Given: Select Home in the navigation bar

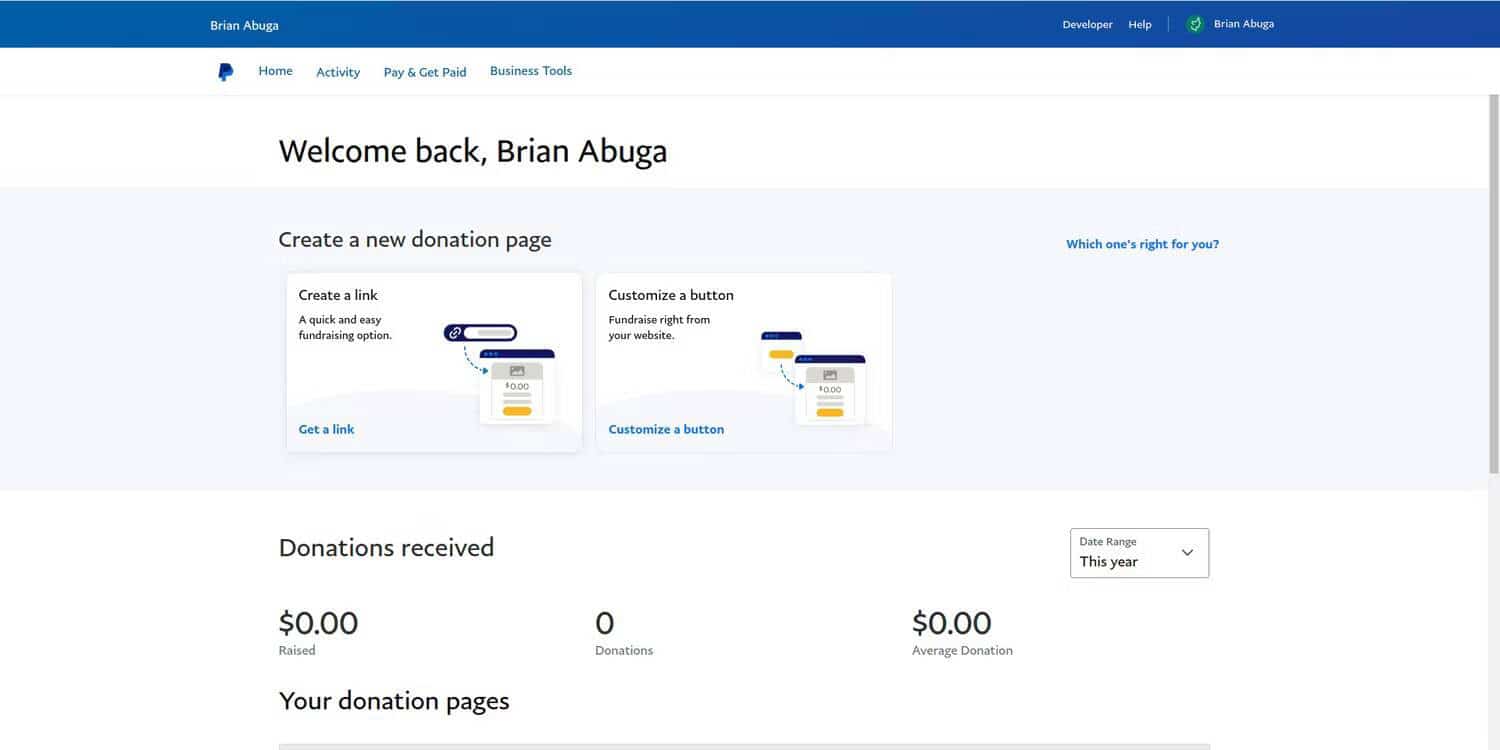Looking at the screenshot, I should tap(275, 70).
